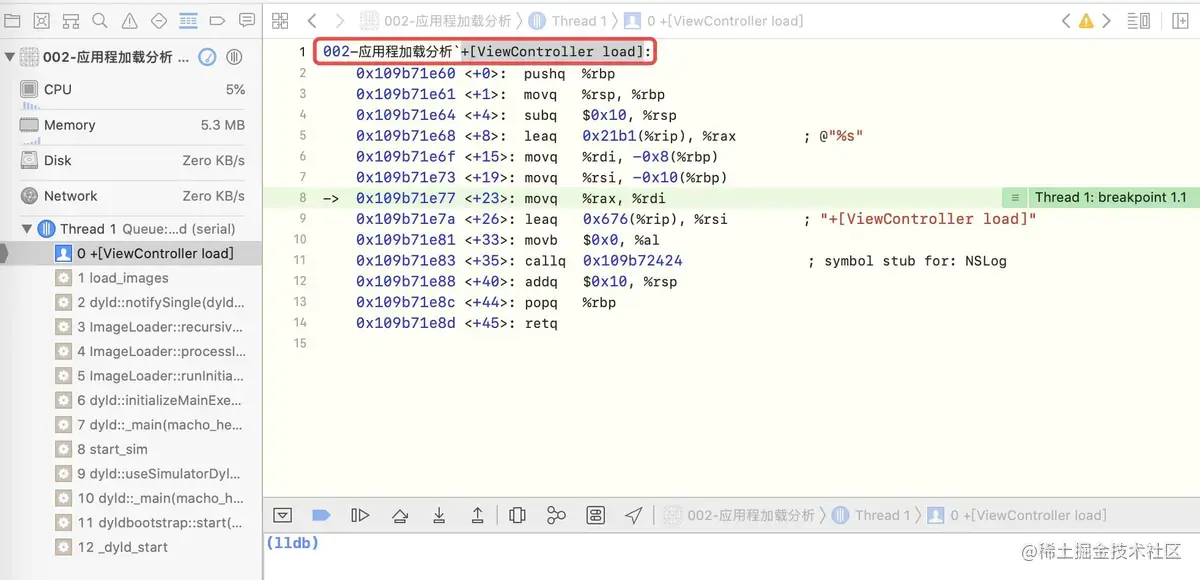Viewport: 1200px width, 580px height.
Task: Open project segment in debug bar path
Action: click(740, 515)
